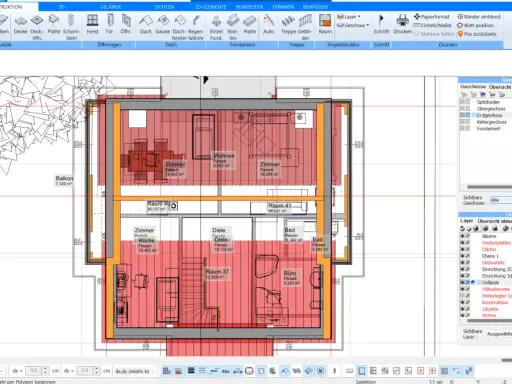Choose the Deckenöffnung tool
This screenshot has width=512, height=384.
click(37, 27)
